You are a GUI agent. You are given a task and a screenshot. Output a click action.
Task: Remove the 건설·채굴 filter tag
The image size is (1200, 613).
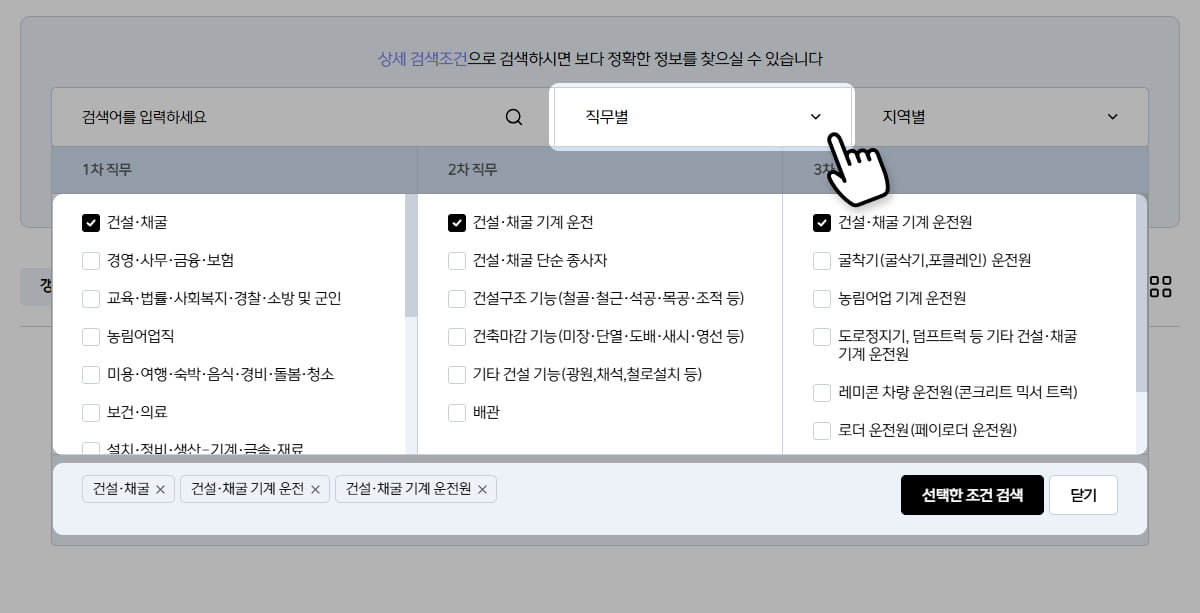[160, 489]
